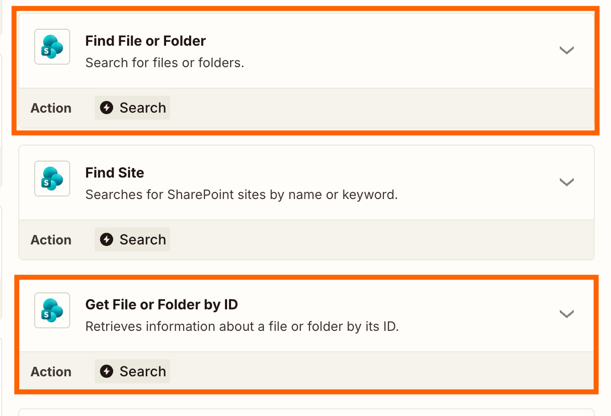Choose the "Get File or Folder by ID" title
This screenshot has height=416, width=611.
[161, 305]
